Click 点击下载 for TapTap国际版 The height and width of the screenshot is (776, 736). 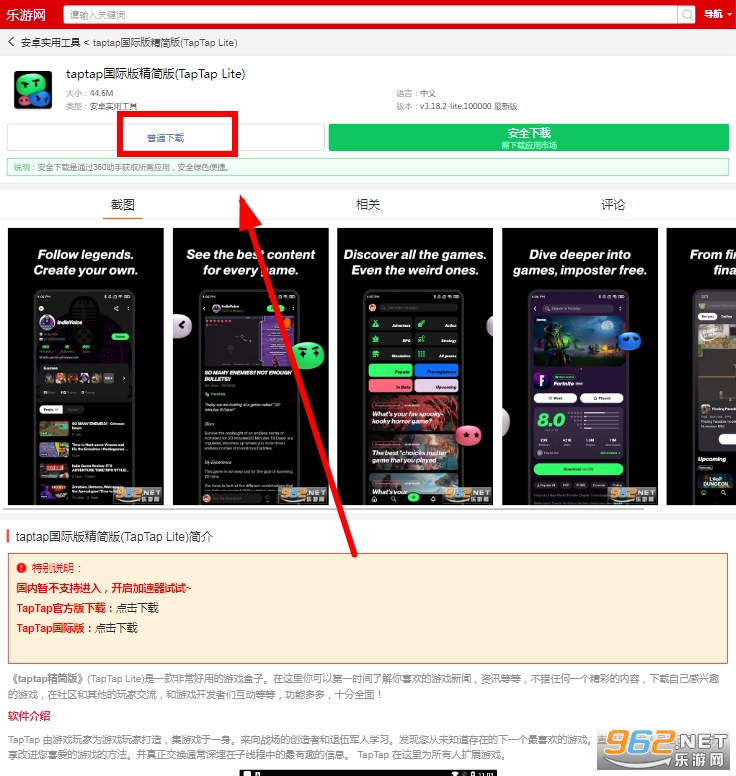coord(116,628)
